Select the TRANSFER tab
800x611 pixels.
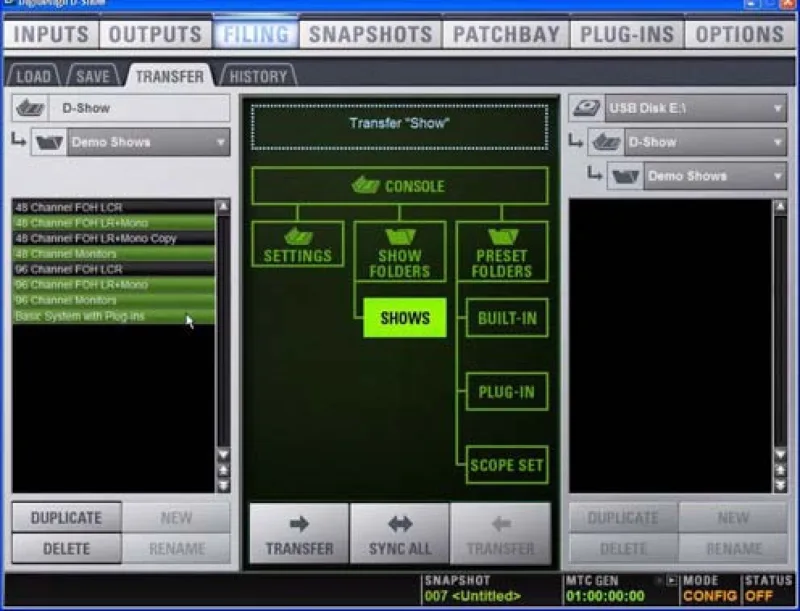click(x=169, y=77)
